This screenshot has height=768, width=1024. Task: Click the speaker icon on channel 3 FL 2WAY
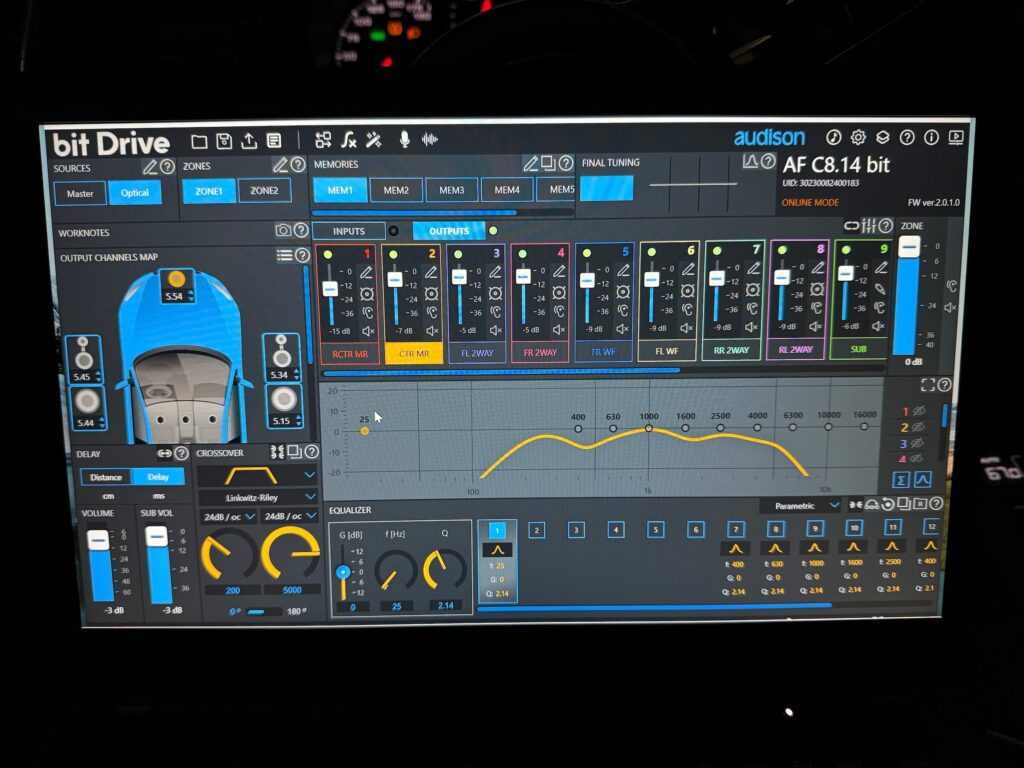(496, 293)
